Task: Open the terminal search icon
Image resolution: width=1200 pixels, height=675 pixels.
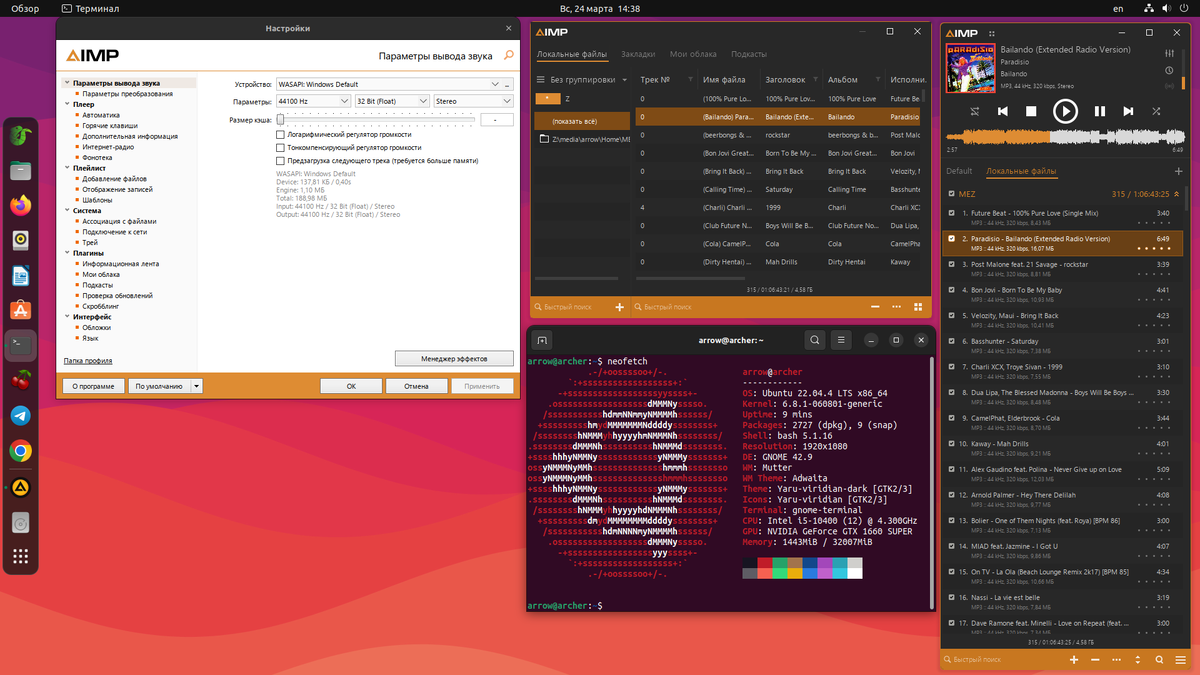Action: [816, 340]
